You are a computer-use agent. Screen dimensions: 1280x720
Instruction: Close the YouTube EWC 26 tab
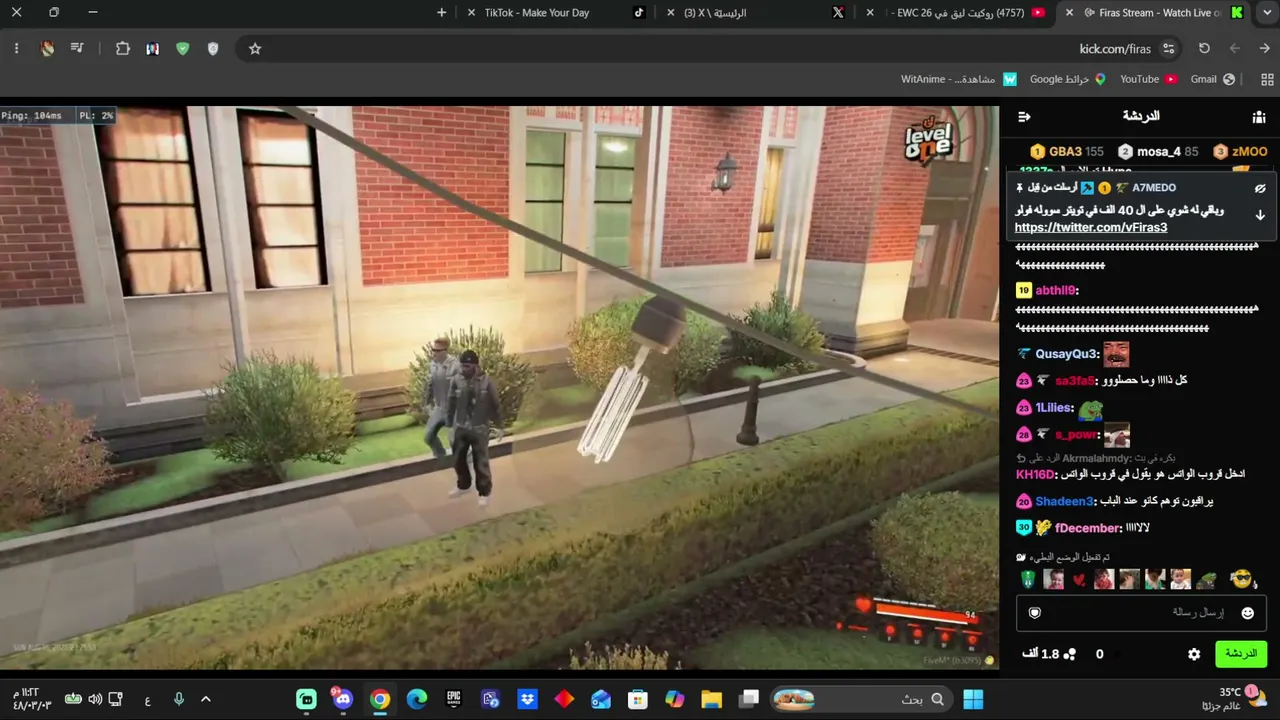pos(870,13)
